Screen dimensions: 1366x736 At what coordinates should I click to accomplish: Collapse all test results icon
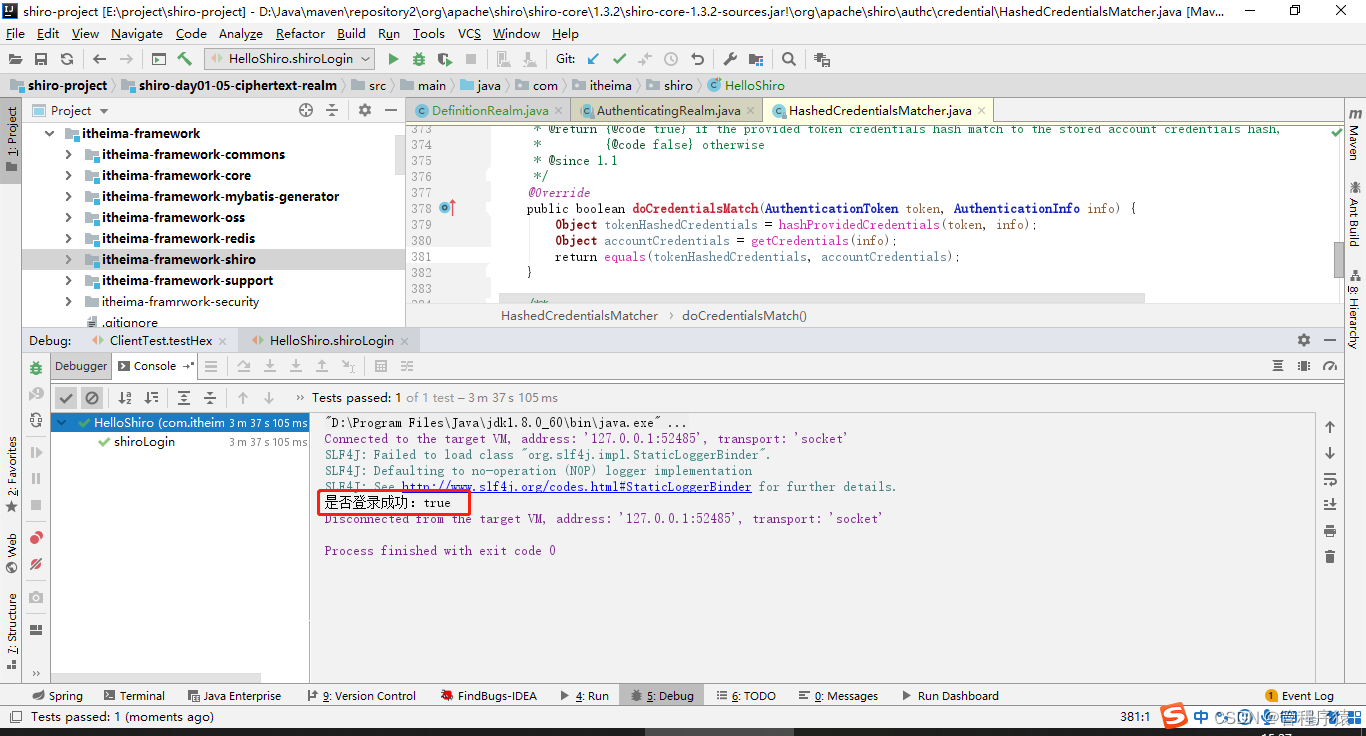[210, 398]
